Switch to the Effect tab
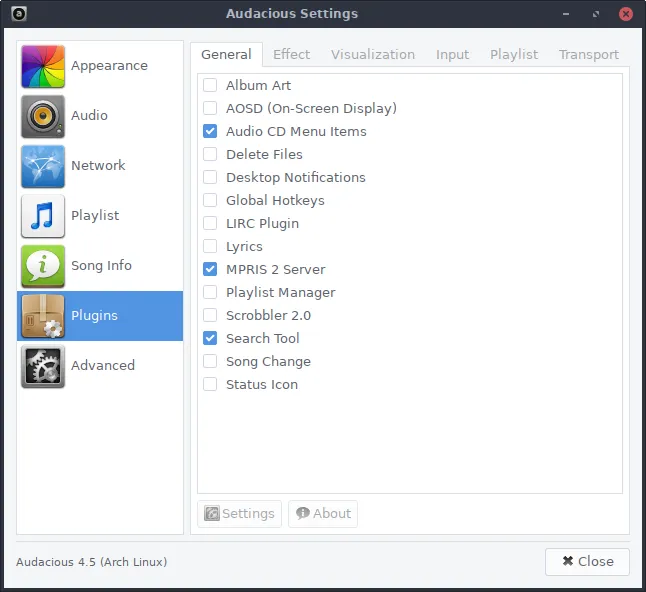 (x=291, y=55)
